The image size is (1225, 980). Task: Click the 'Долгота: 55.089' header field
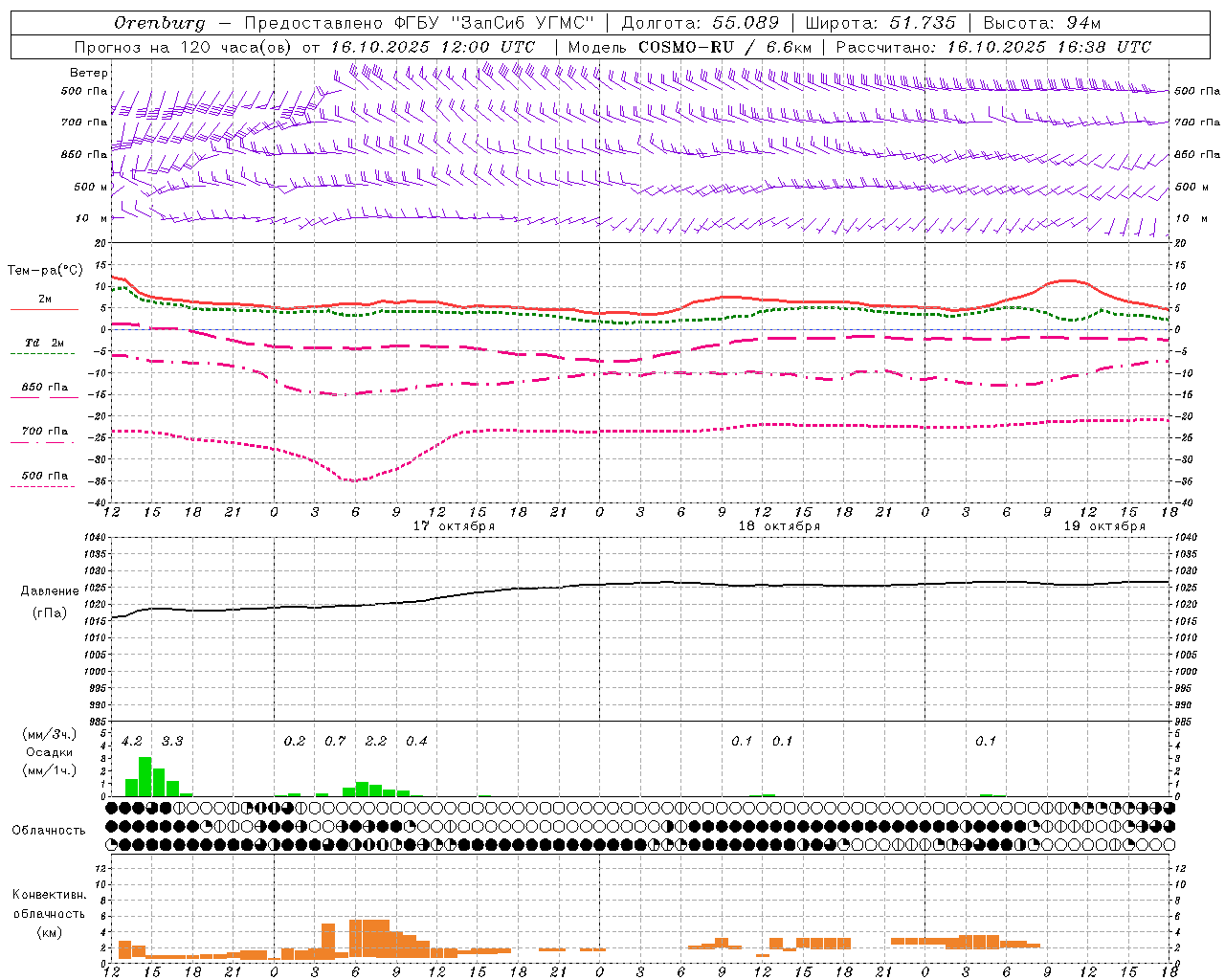tap(700, 23)
